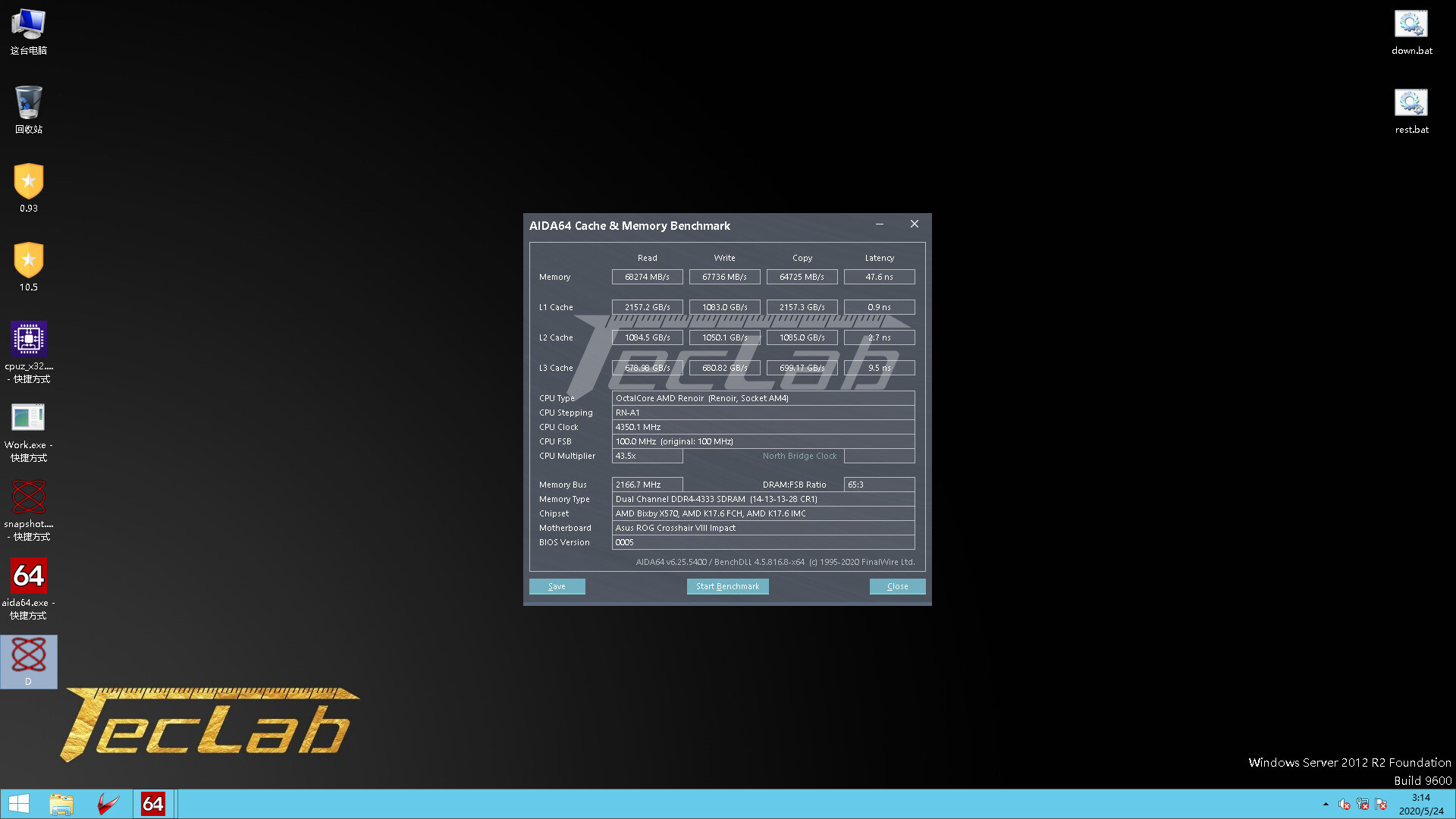This screenshot has width=1456, height=819.
Task: Click the Close button in benchmark dialog
Action: pos(897,586)
